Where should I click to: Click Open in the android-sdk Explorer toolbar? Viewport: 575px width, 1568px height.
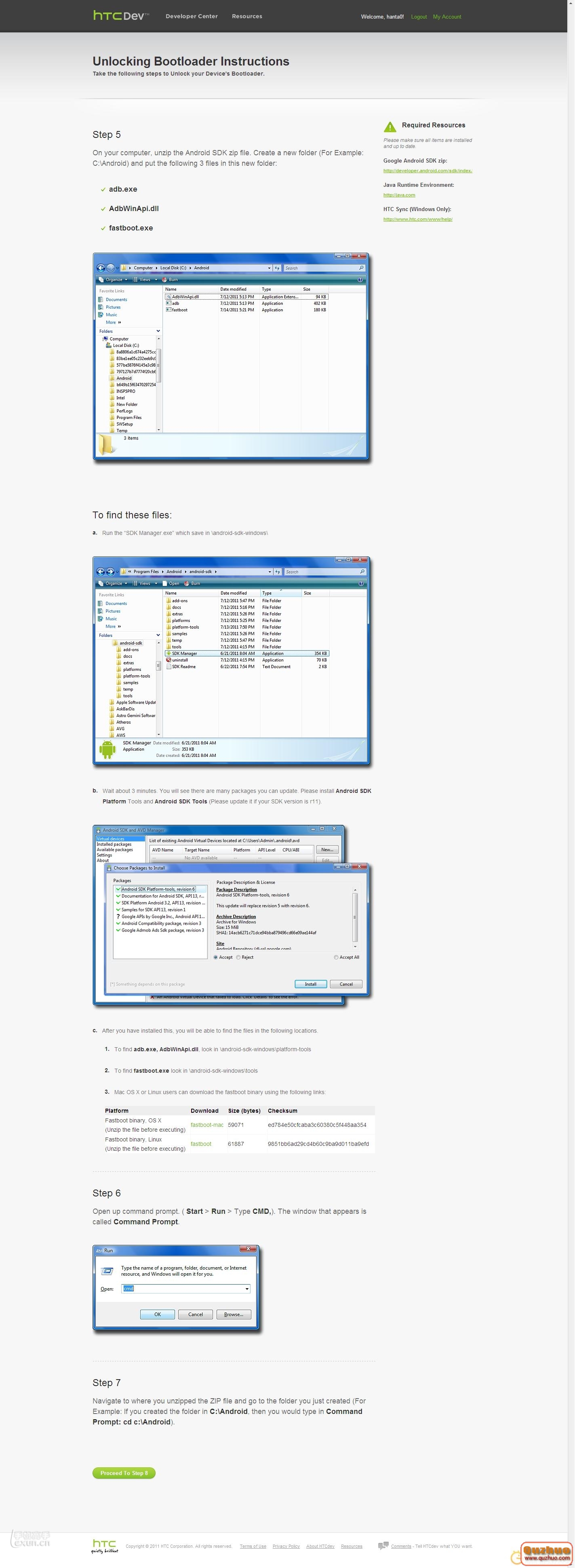[171, 584]
